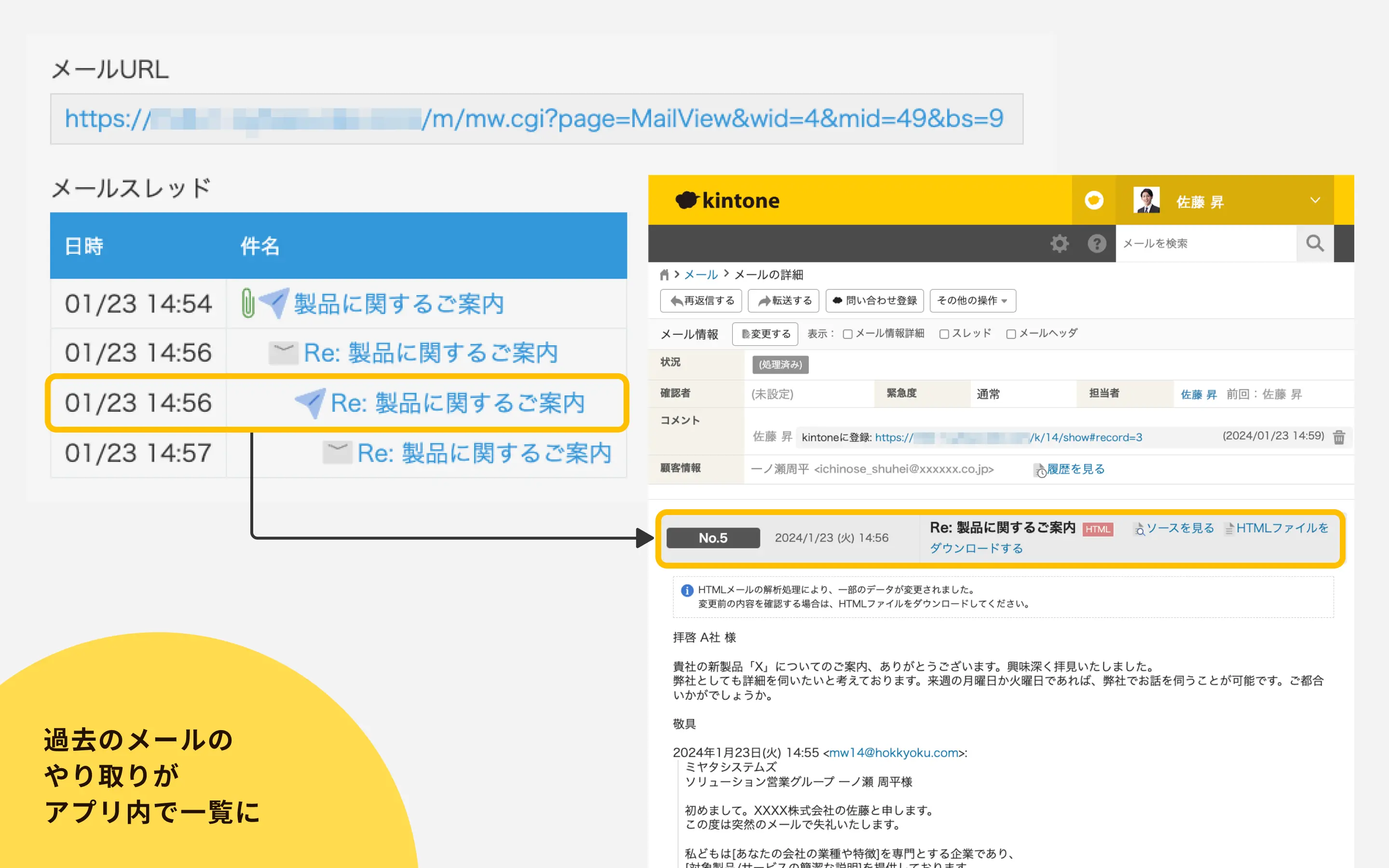1389x868 pixels.
Task: Toggle the スレッド display checkbox
Action: pyautogui.click(x=943, y=334)
